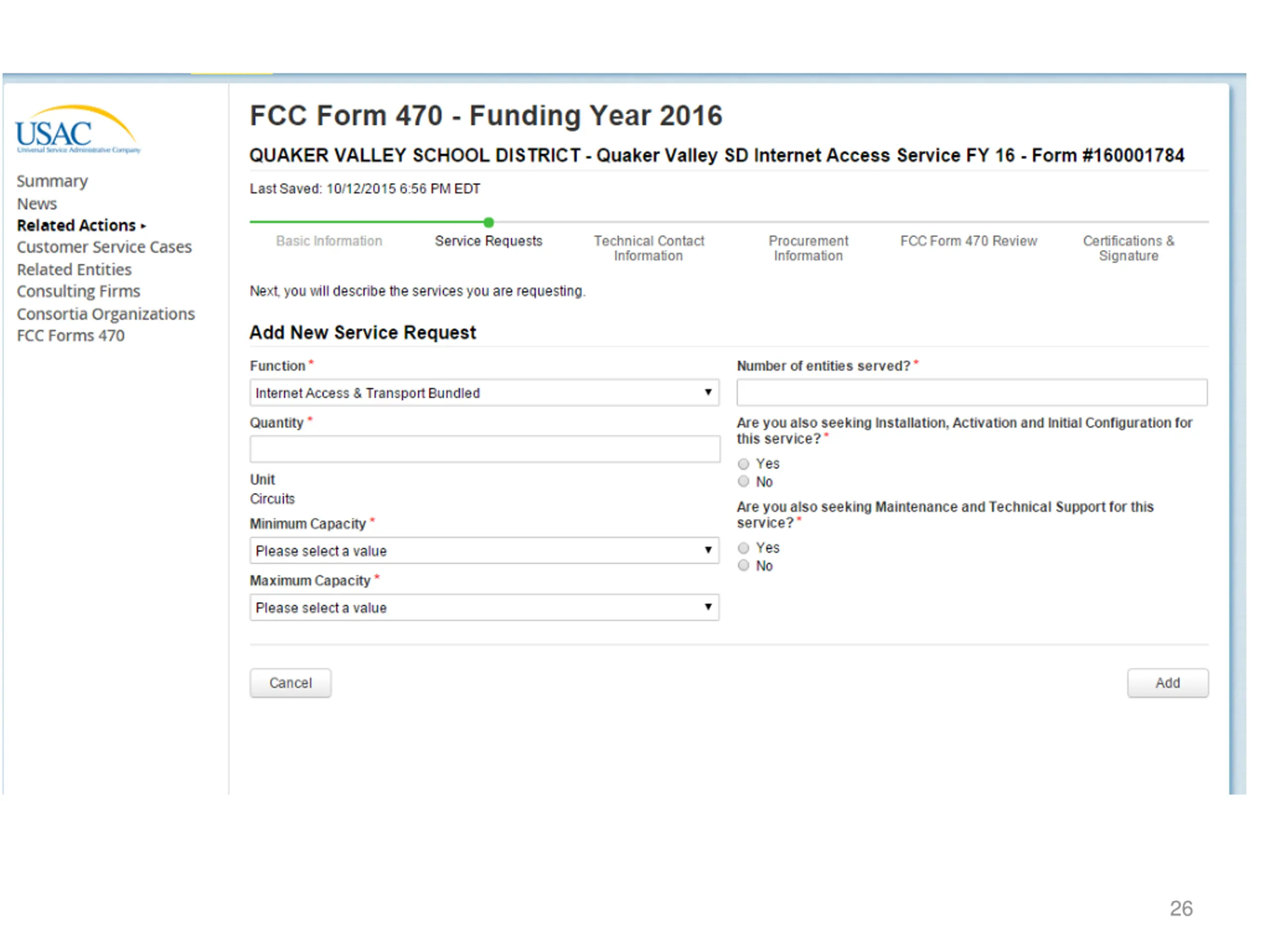The image size is (1270, 952).
Task: Select Yes for Installation and Activation
Action: pos(744,464)
